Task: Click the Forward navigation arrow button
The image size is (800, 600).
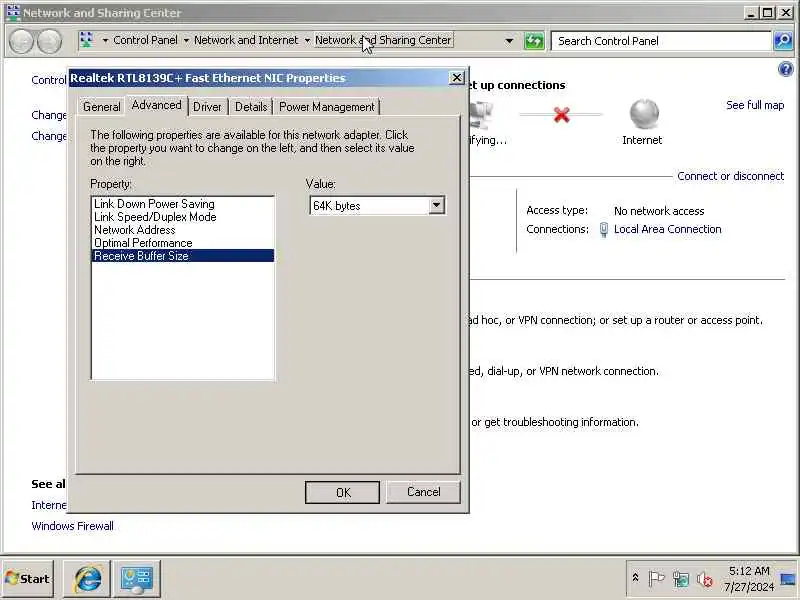Action: coord(49,41)
